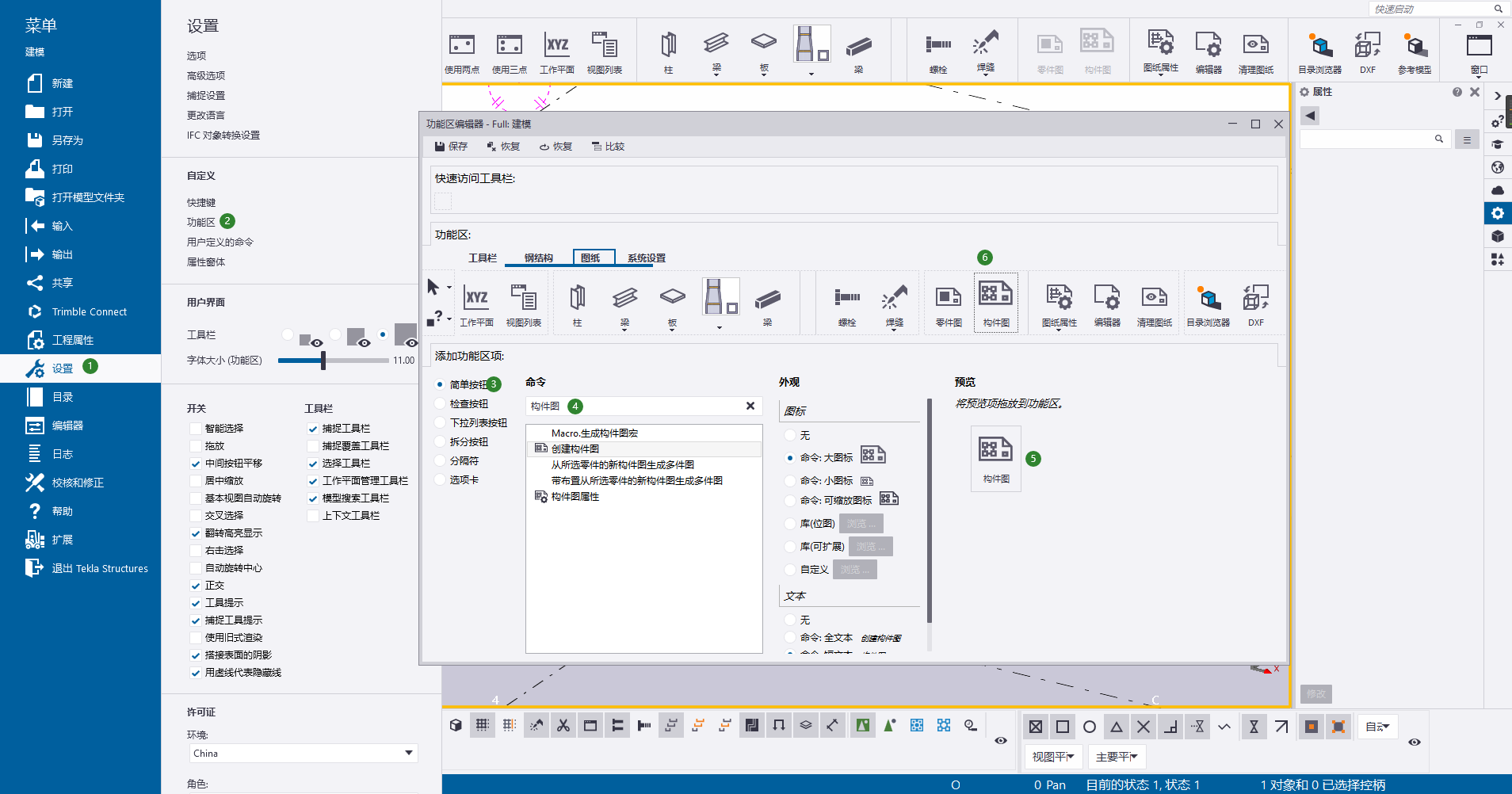Switch to the 图纸 ribbon tab
The image size is (1512, 794).
pos(594,258)
